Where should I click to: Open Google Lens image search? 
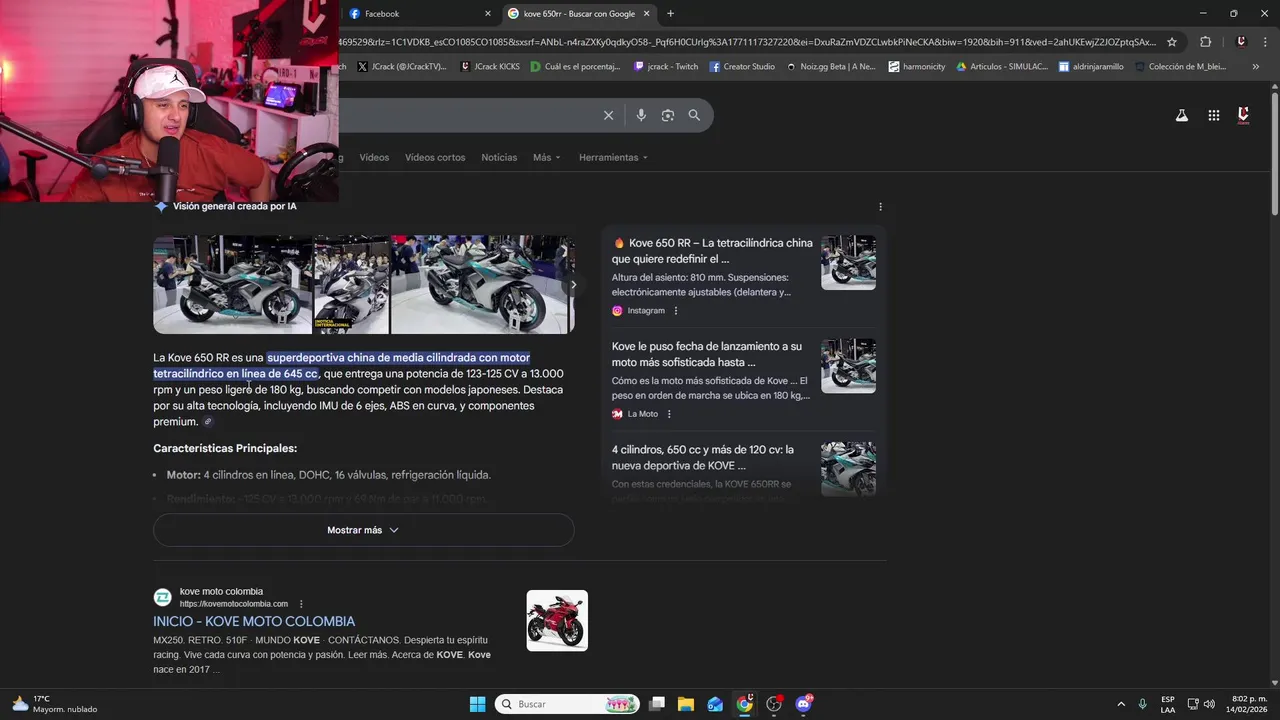coord(668,115)
